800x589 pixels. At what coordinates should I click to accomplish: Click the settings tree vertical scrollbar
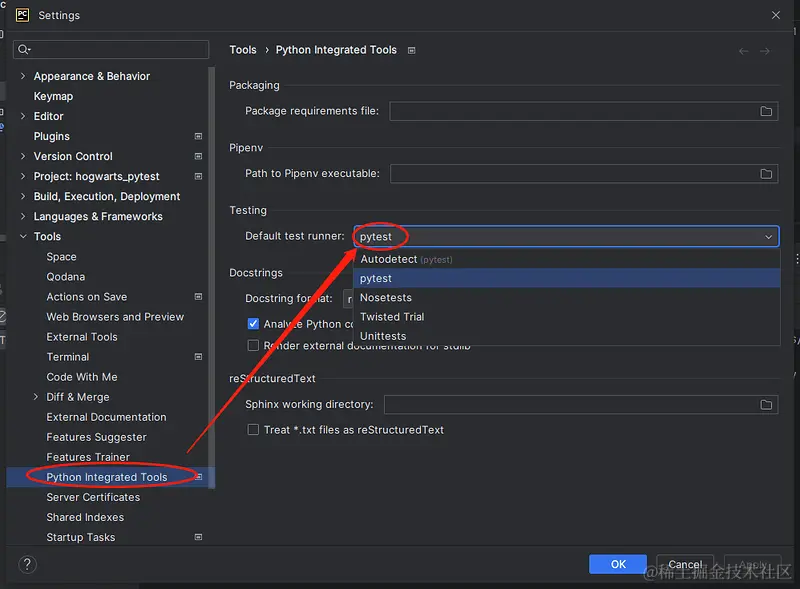pos(212,277)
